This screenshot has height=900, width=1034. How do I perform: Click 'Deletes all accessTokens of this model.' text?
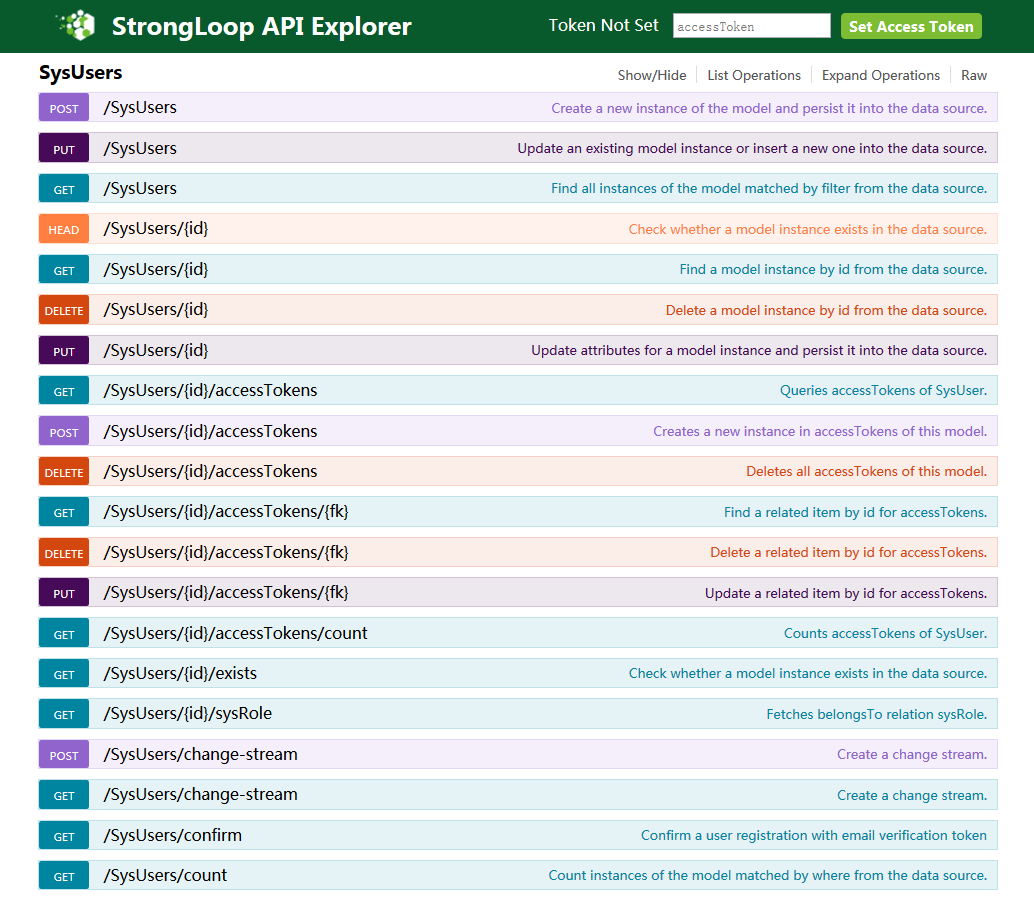click(867, 471)
